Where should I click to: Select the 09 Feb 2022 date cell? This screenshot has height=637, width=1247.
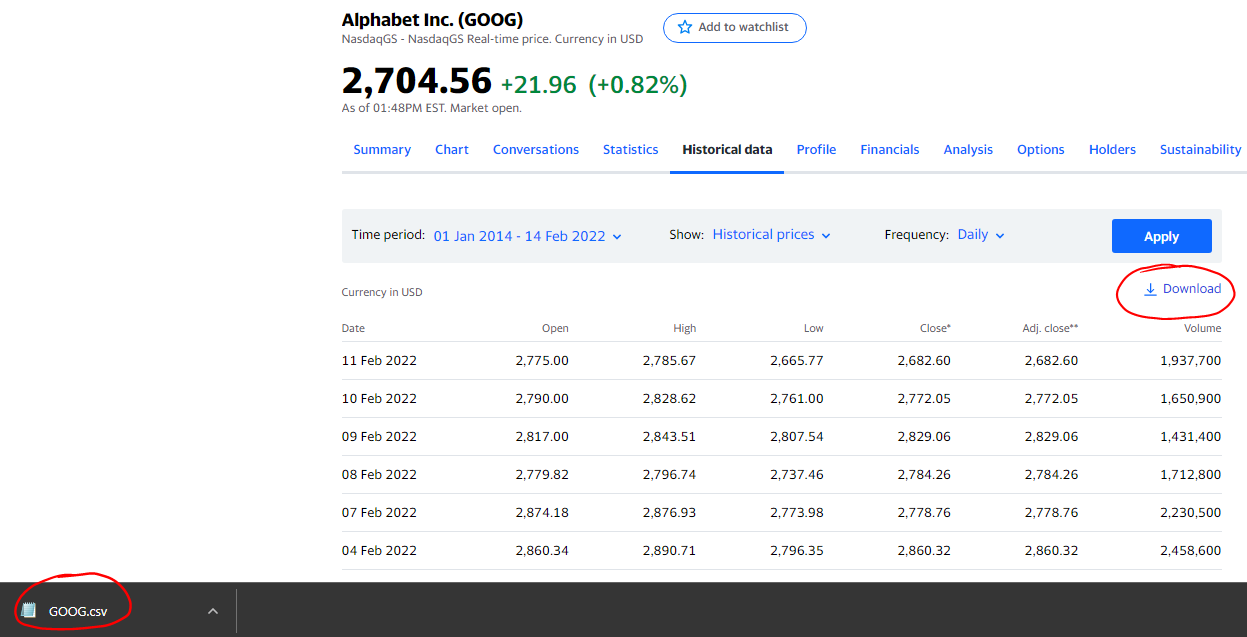tap(379, 437)
